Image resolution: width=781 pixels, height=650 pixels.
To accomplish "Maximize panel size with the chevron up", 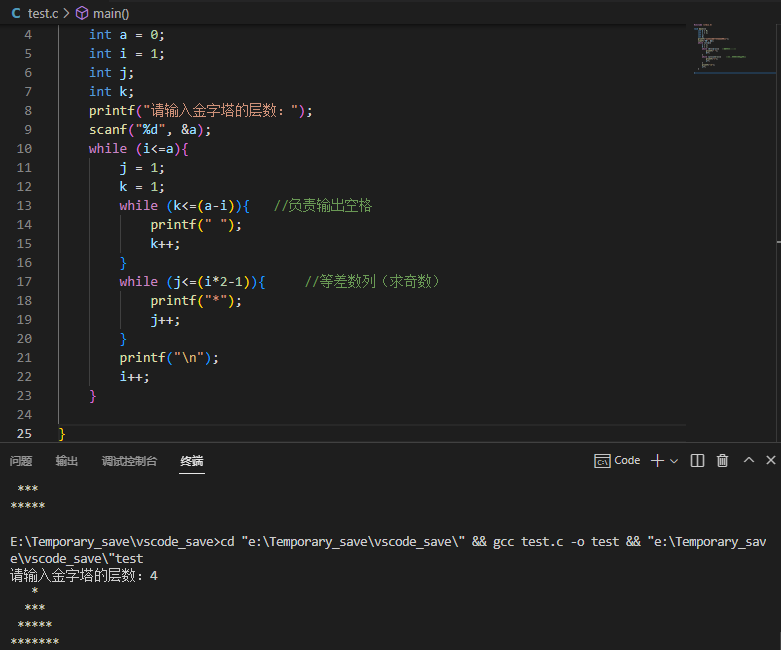I will tap(749, 460).
